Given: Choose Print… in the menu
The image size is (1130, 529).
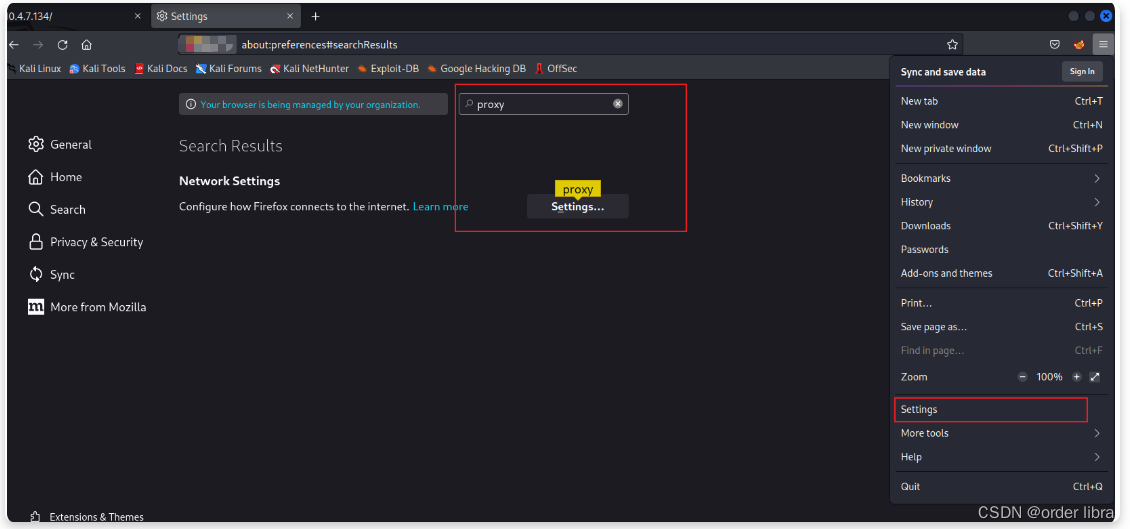Looking at the screenshot, I should 1002,303.
